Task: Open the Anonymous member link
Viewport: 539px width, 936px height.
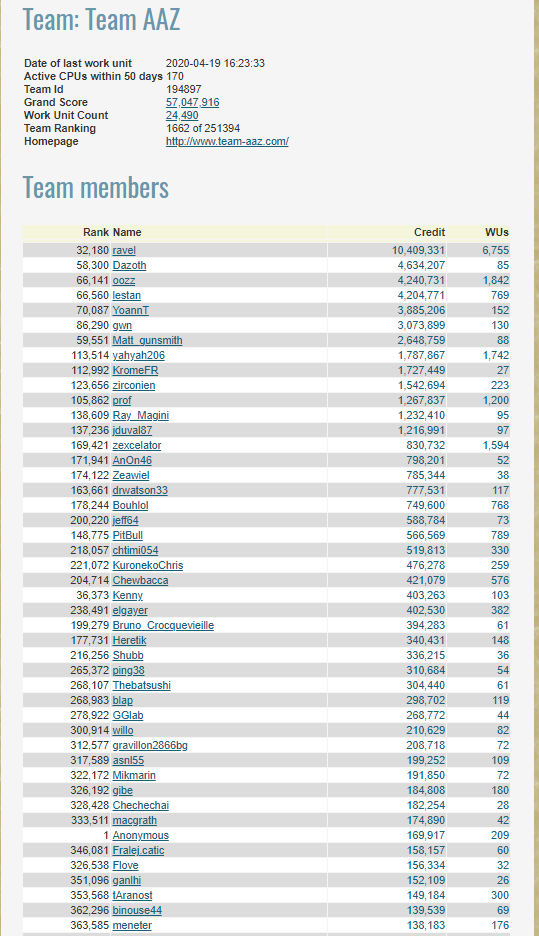Action: (141, 835)
